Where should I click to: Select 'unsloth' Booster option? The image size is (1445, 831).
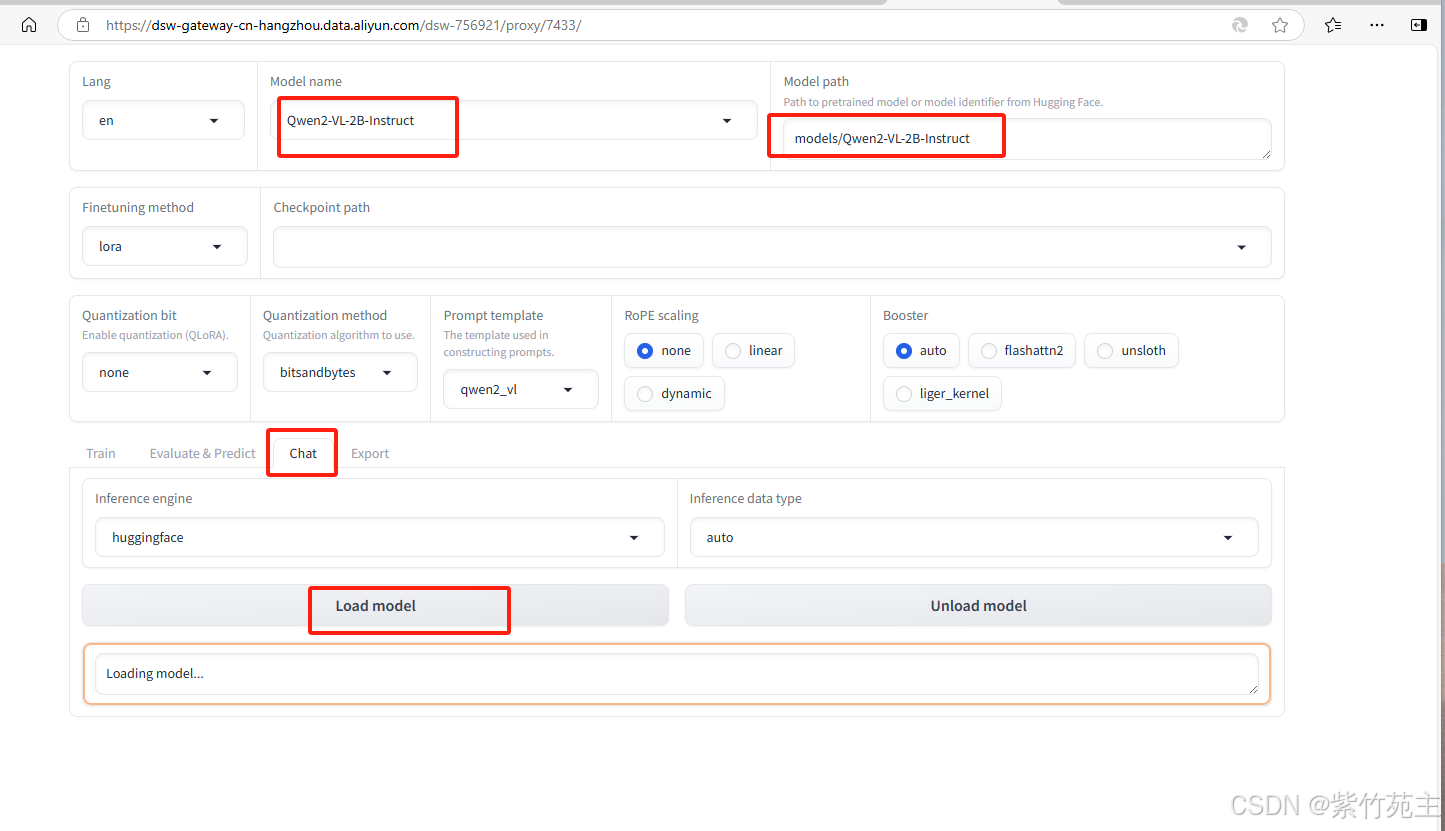1131,351
